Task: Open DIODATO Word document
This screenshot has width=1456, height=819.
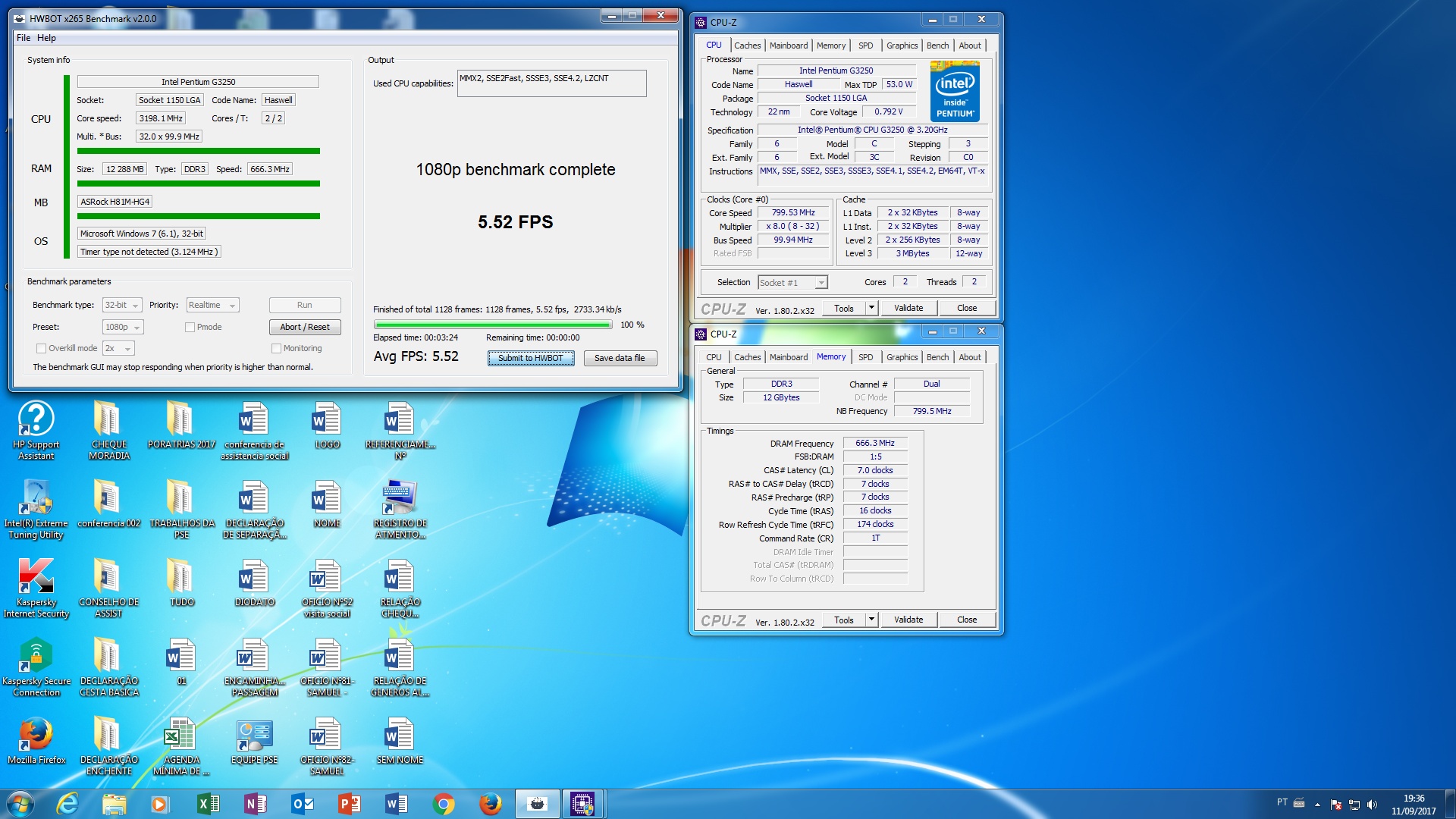Action: pyautogui.click(x=254, y=583)
